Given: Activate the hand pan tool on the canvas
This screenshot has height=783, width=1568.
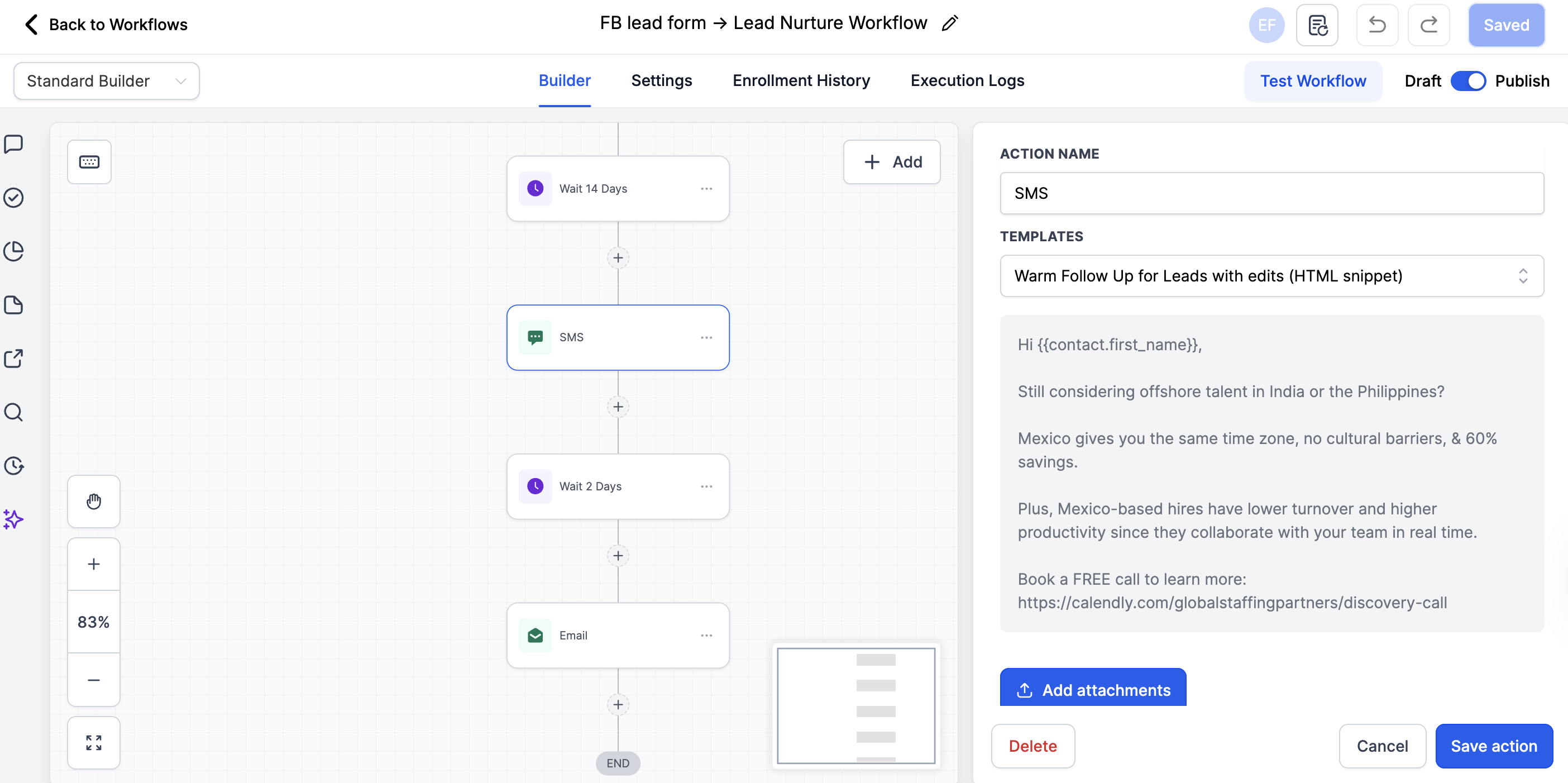Looking at the screenshot, I should pos(94,501).
